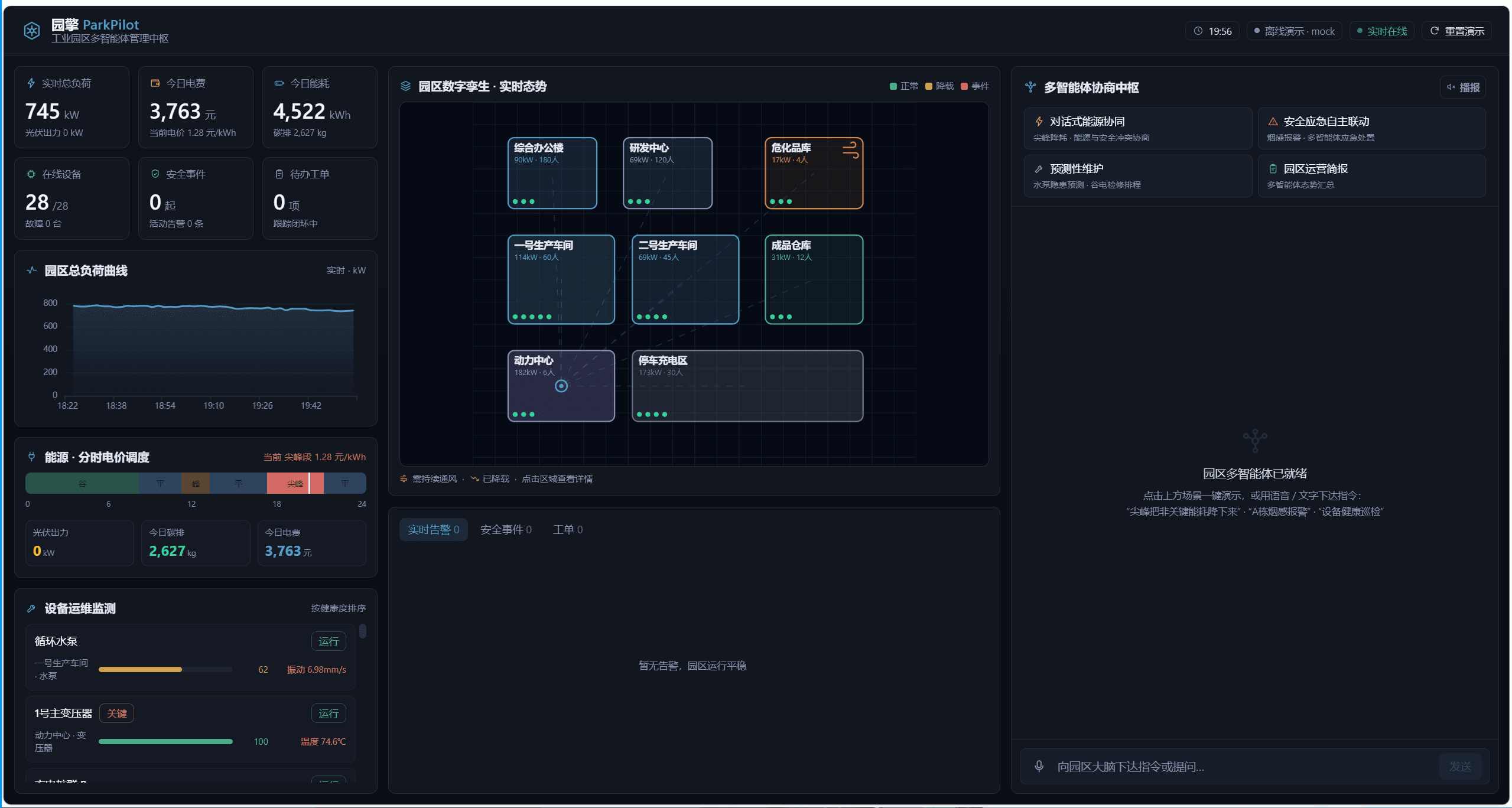1512x808 pixels.
Task: Launch the 安全应急自主联动 scenario
Action: tap(1371, 128)
